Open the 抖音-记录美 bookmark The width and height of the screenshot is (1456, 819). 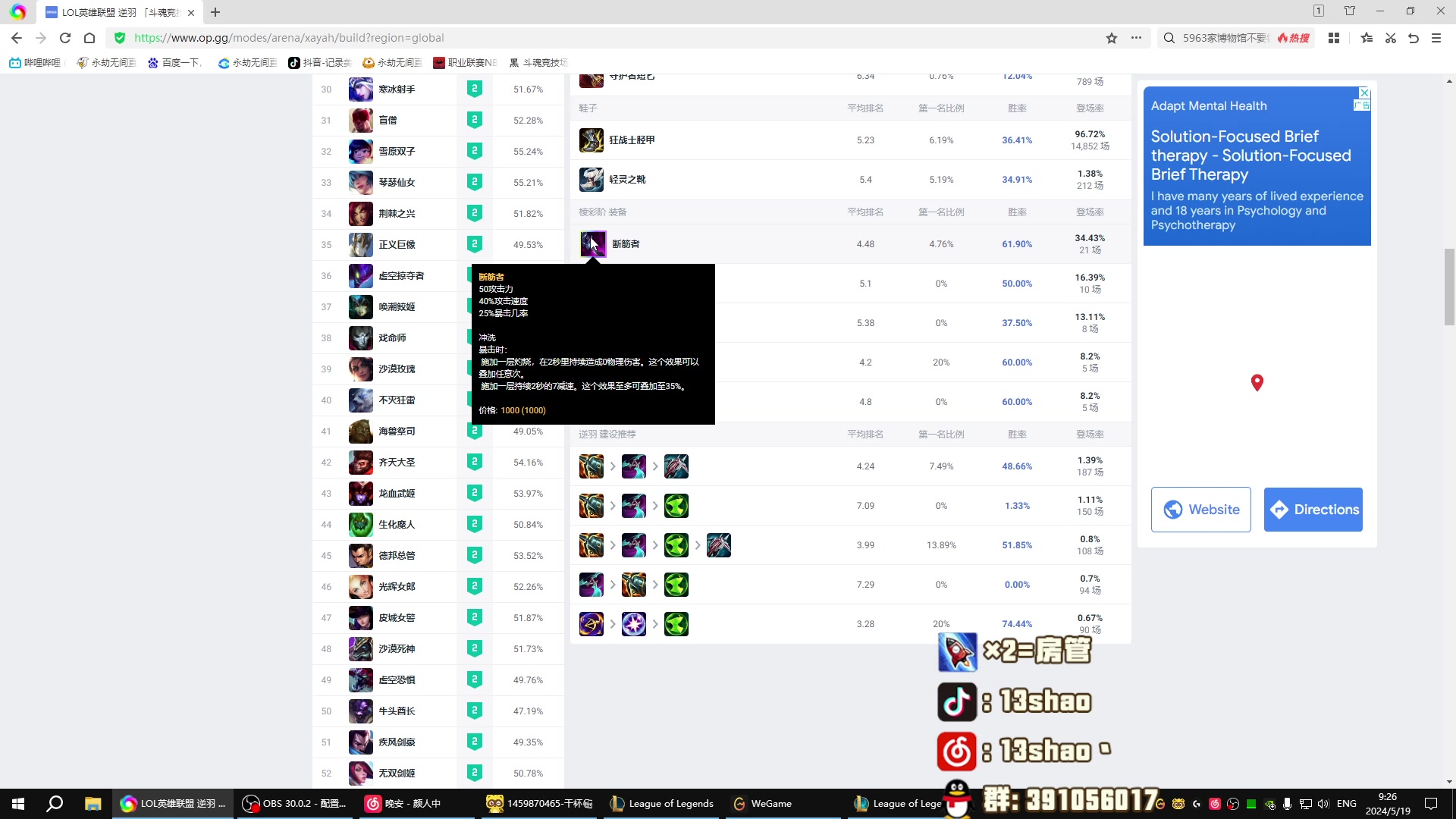320,63
